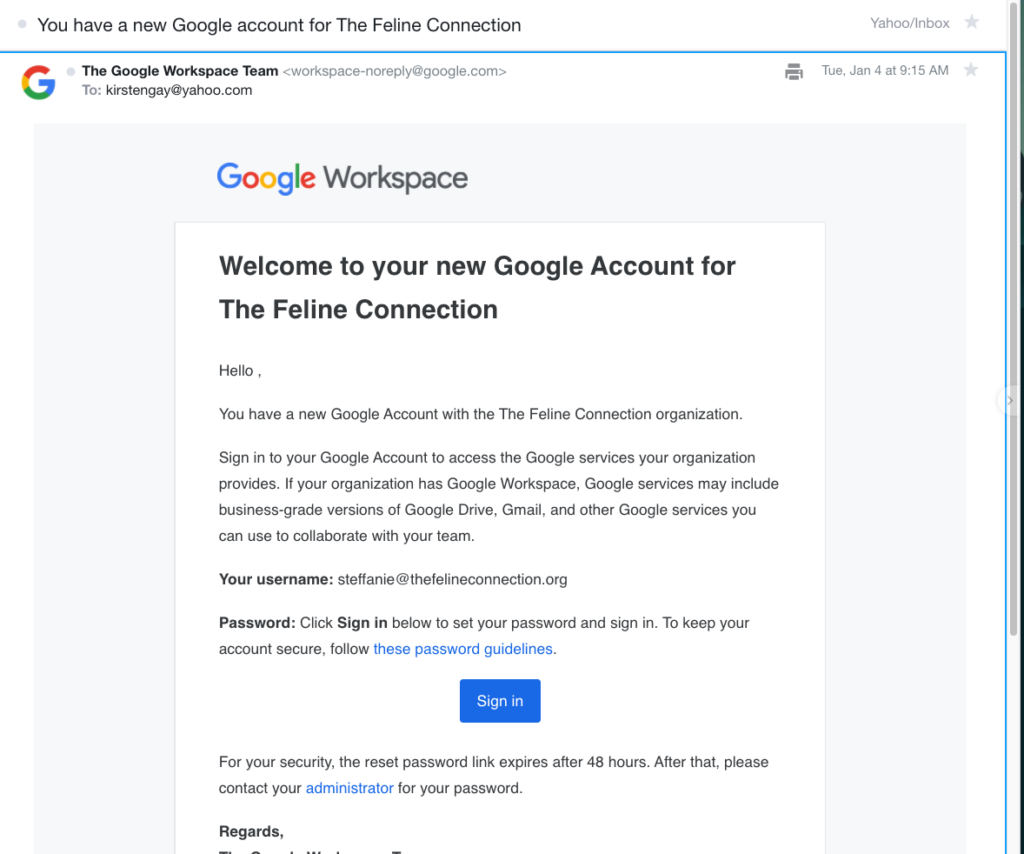1024x854 pixels.
Task: Click the sender's presence dot
Action: point(71,71)
